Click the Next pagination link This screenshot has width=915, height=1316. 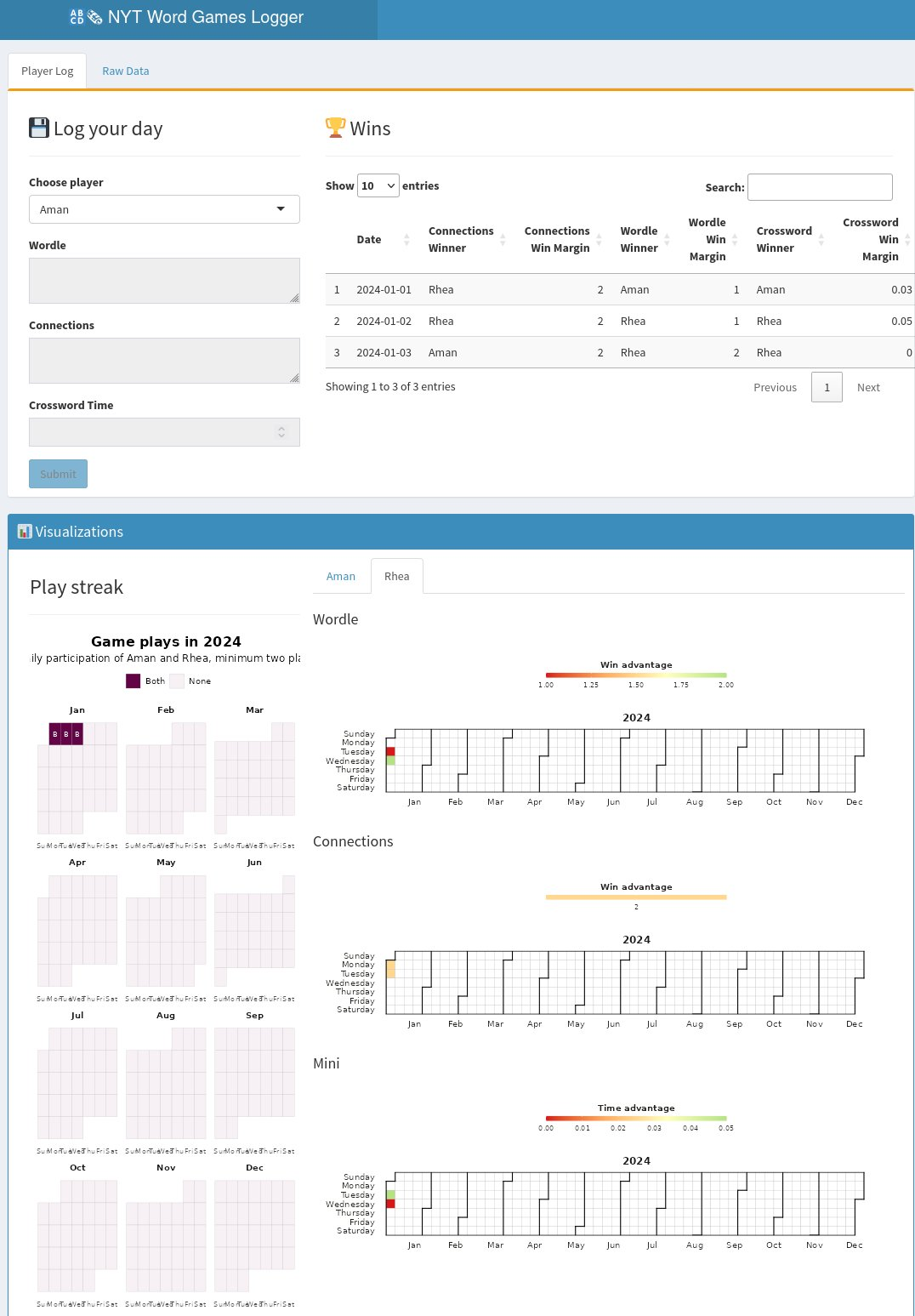click(868, 387)
